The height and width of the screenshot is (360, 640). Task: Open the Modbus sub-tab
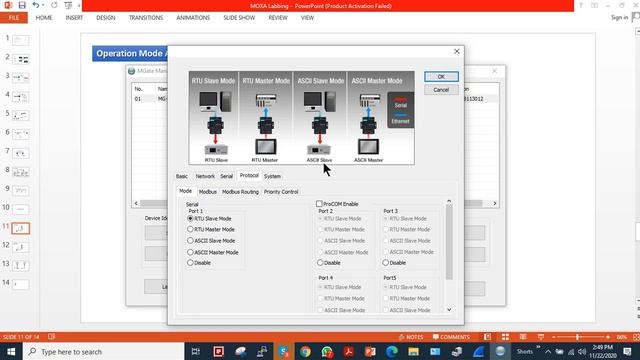[x=208, y=192]
